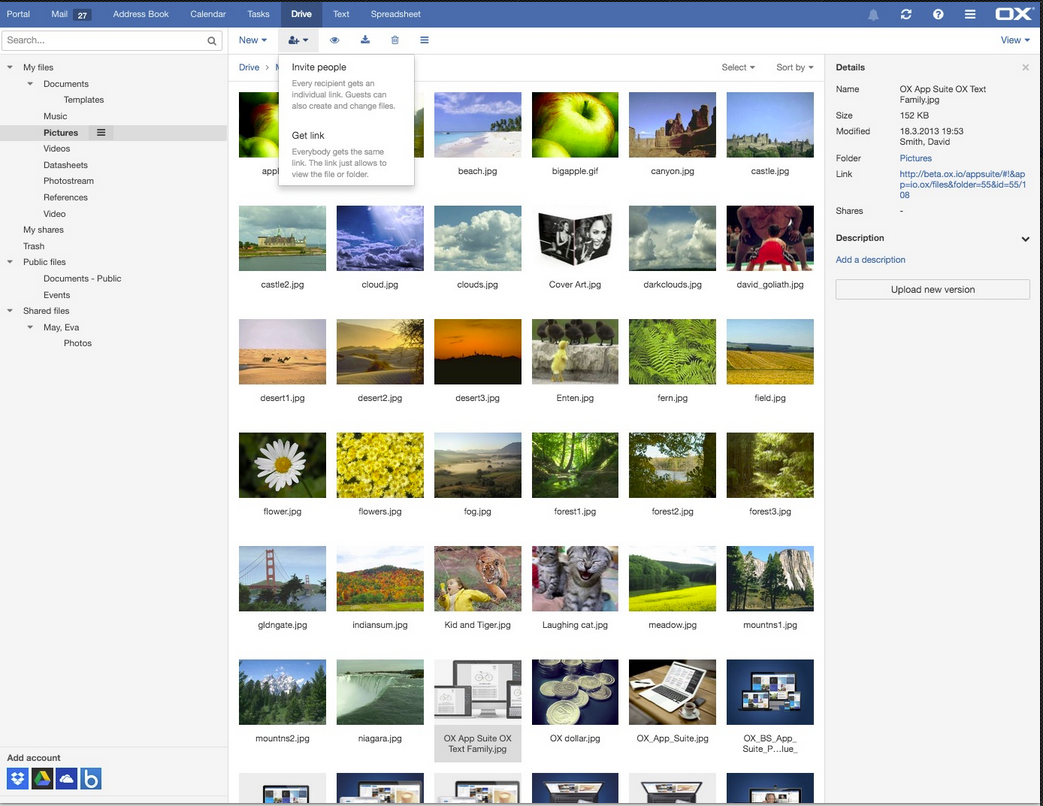Open the help question mark icon

coord(938,14)
